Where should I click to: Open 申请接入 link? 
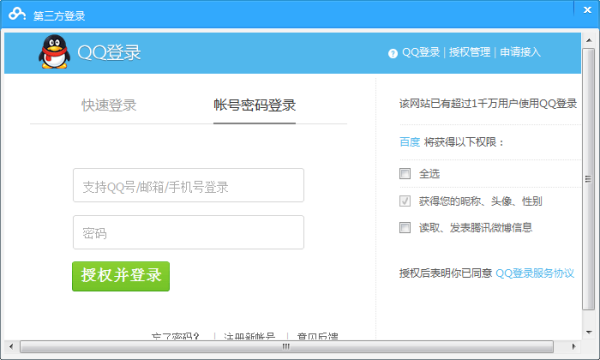click(520, 52)
